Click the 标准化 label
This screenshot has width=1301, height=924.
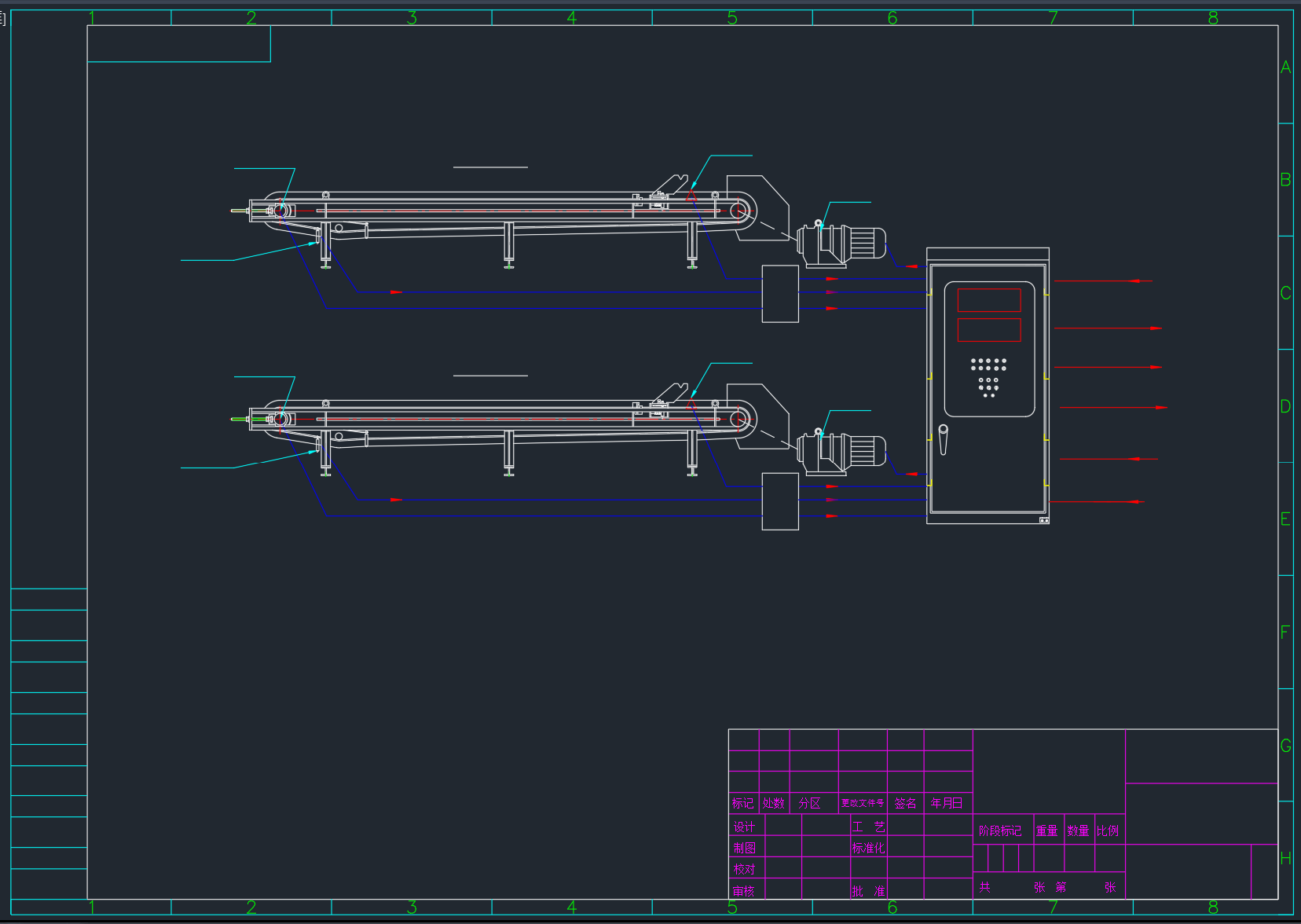click(868, 848)
